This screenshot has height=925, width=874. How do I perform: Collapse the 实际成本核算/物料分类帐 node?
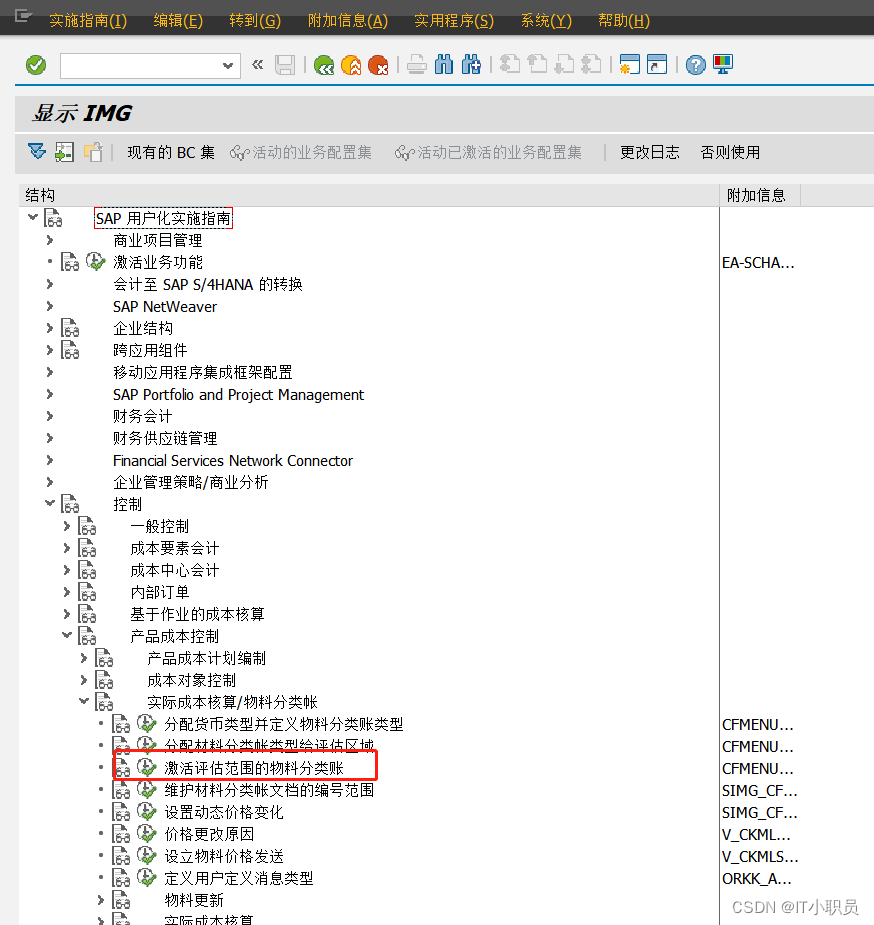pyautogui.click(x=84, y=701)
